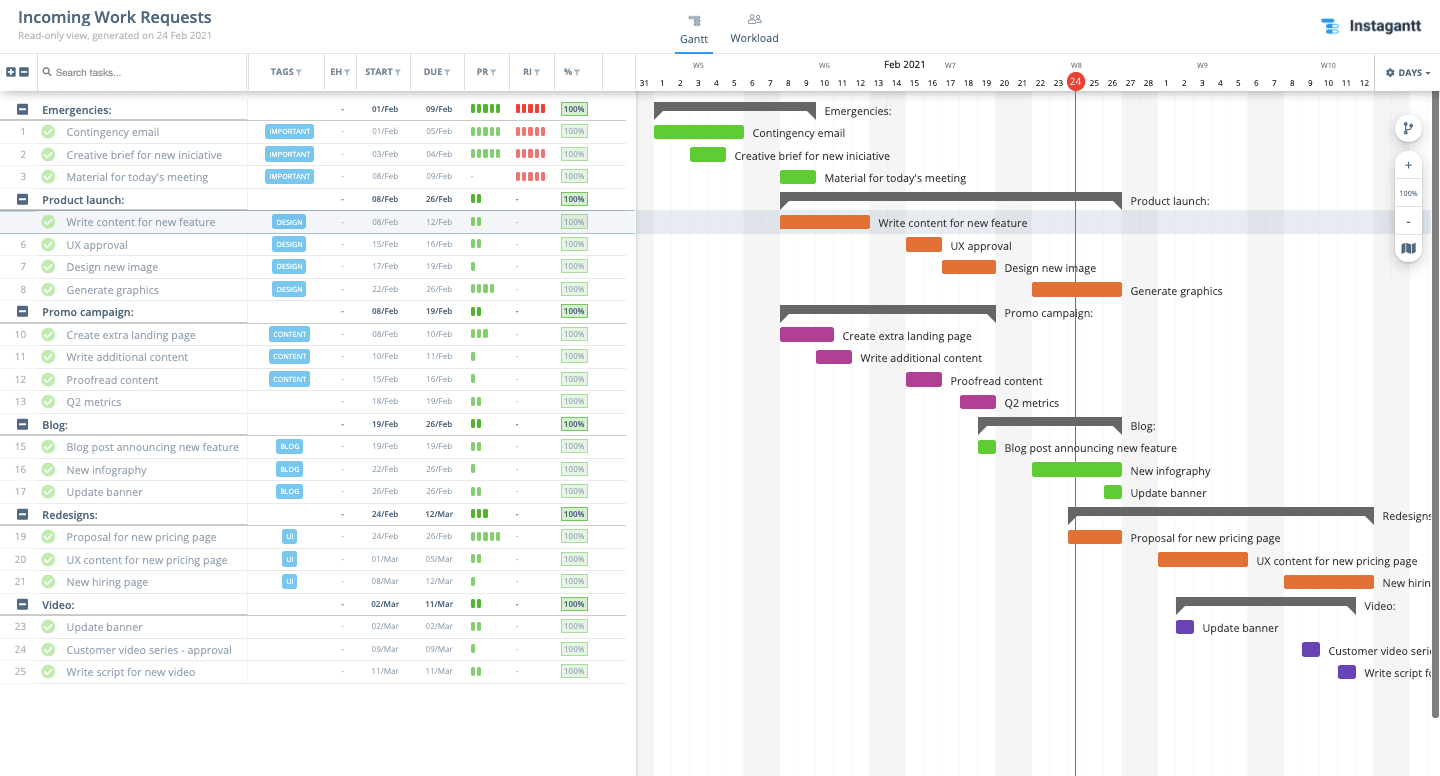Toggle completion checkmark for New infography
Image resolution: width=1440 pixels, height=776 pixels.
pyautogui.click(x=47, y=469)
